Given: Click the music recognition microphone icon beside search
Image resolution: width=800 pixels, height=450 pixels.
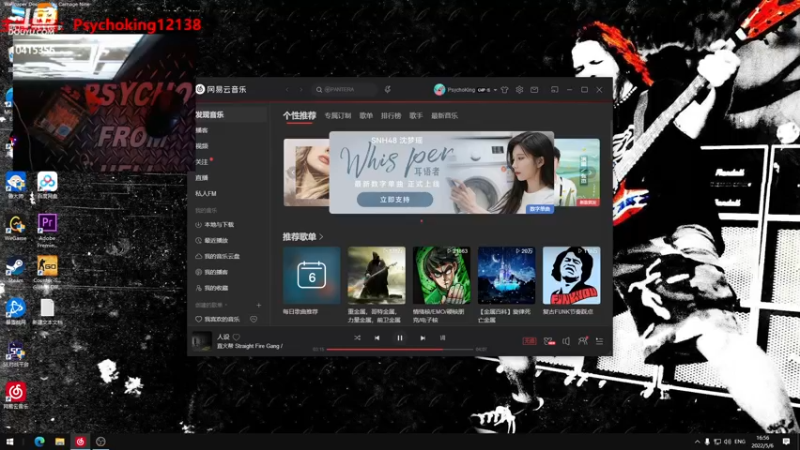Looking at the screenshot, I should tap(388, 89).
